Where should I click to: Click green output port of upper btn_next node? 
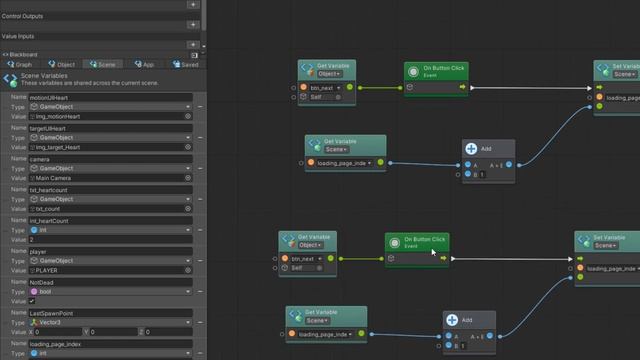[350, 87]
